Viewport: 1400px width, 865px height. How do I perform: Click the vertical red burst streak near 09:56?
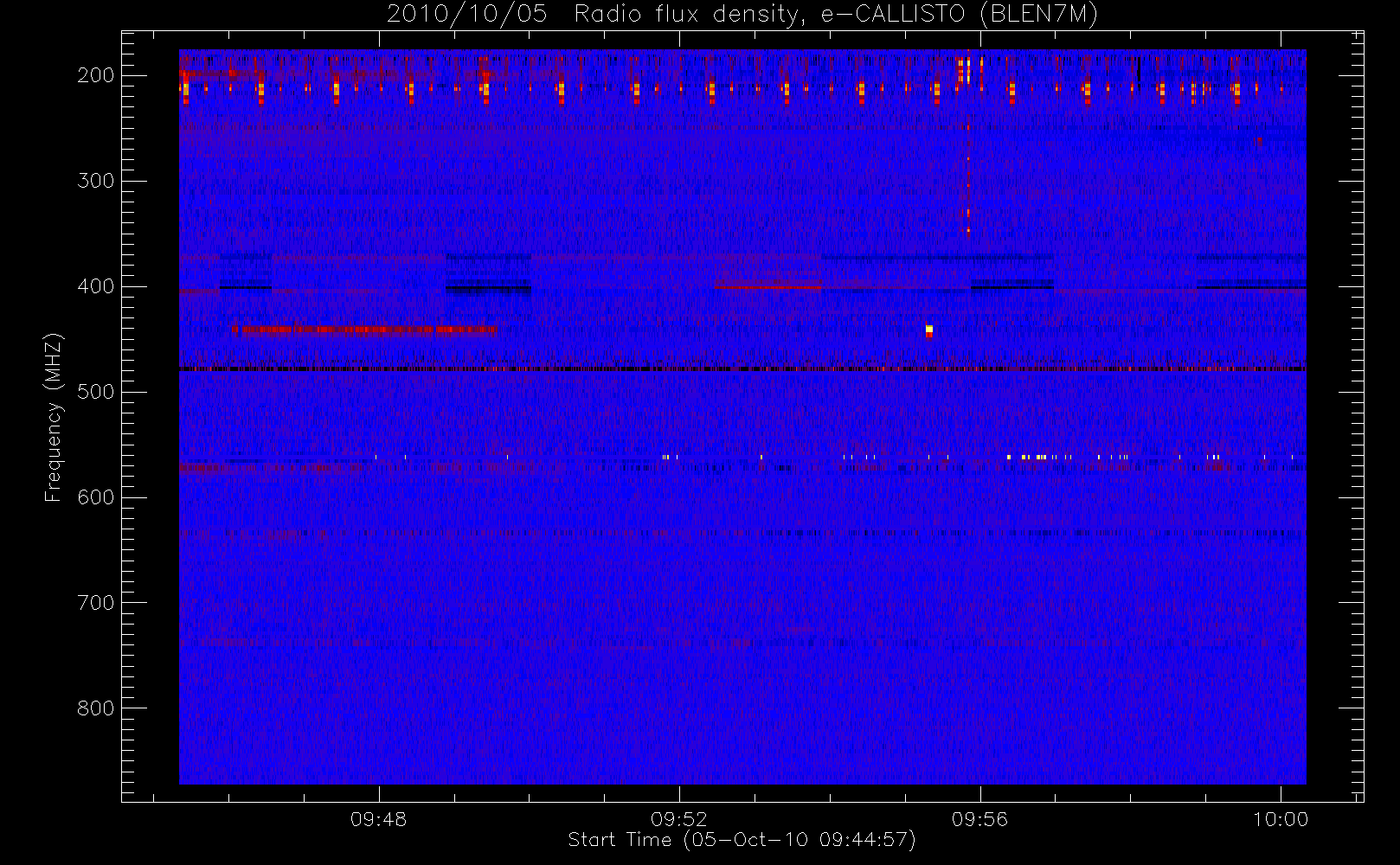968,143
